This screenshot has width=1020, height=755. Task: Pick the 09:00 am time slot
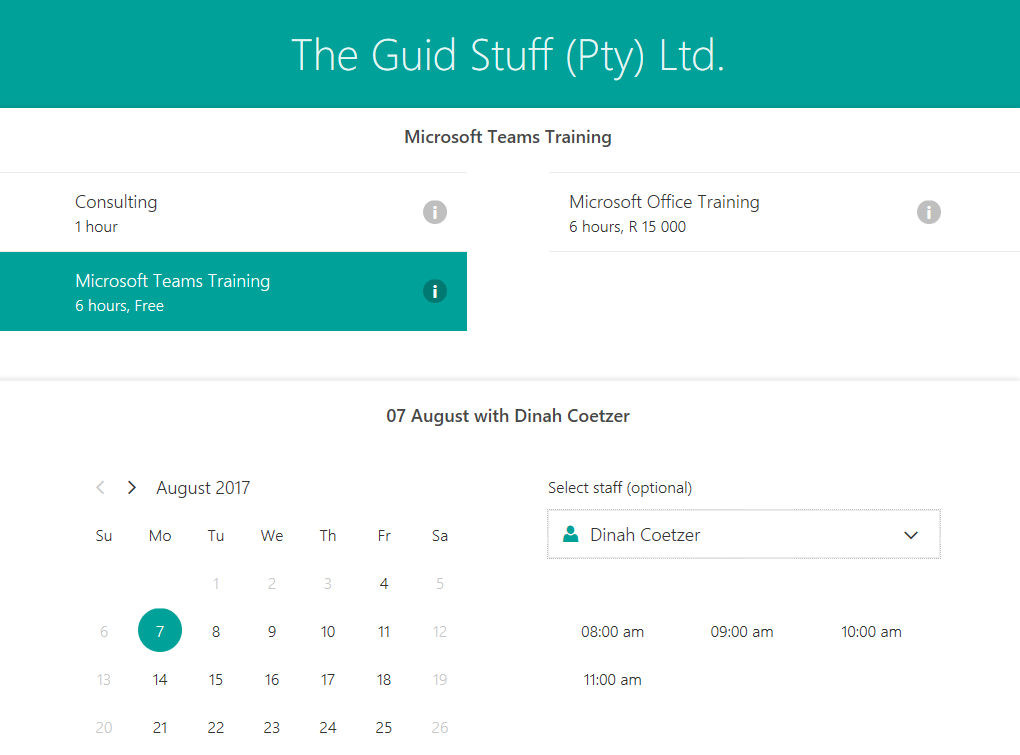742,632
